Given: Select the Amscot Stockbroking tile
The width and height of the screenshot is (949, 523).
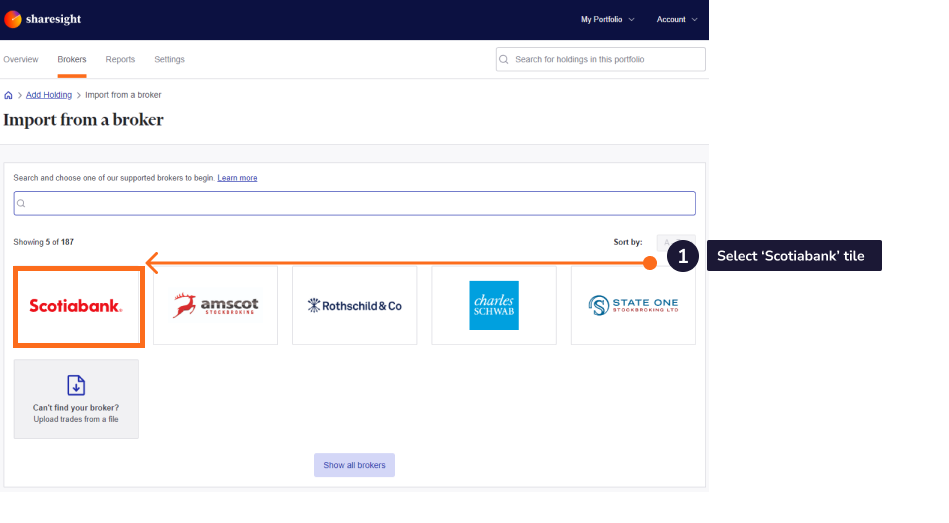Looking at the screenshot, I should pyautogui.click(x=215, y=305).
